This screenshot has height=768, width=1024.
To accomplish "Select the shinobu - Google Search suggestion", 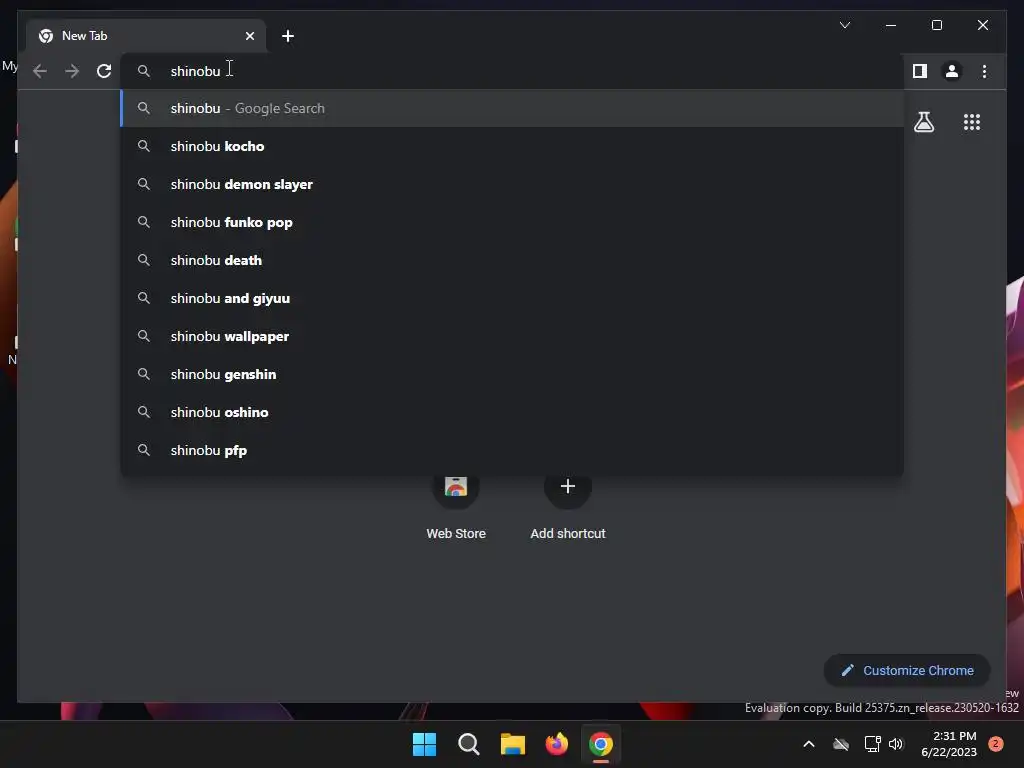I will [512, 108].
